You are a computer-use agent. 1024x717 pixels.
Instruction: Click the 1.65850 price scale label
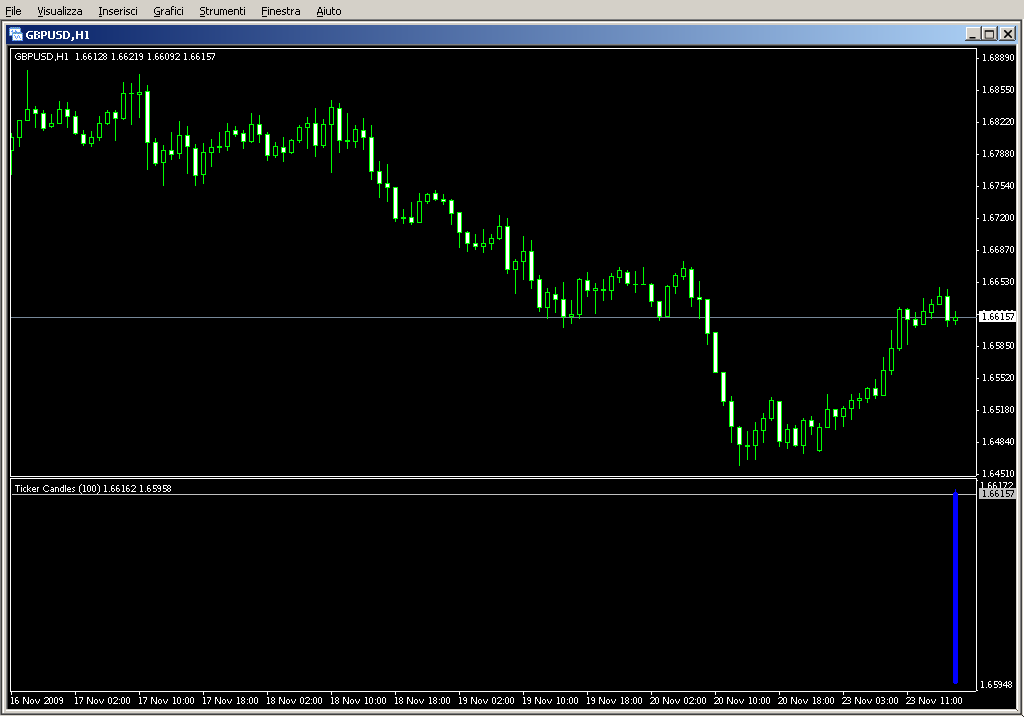[998, 345]
